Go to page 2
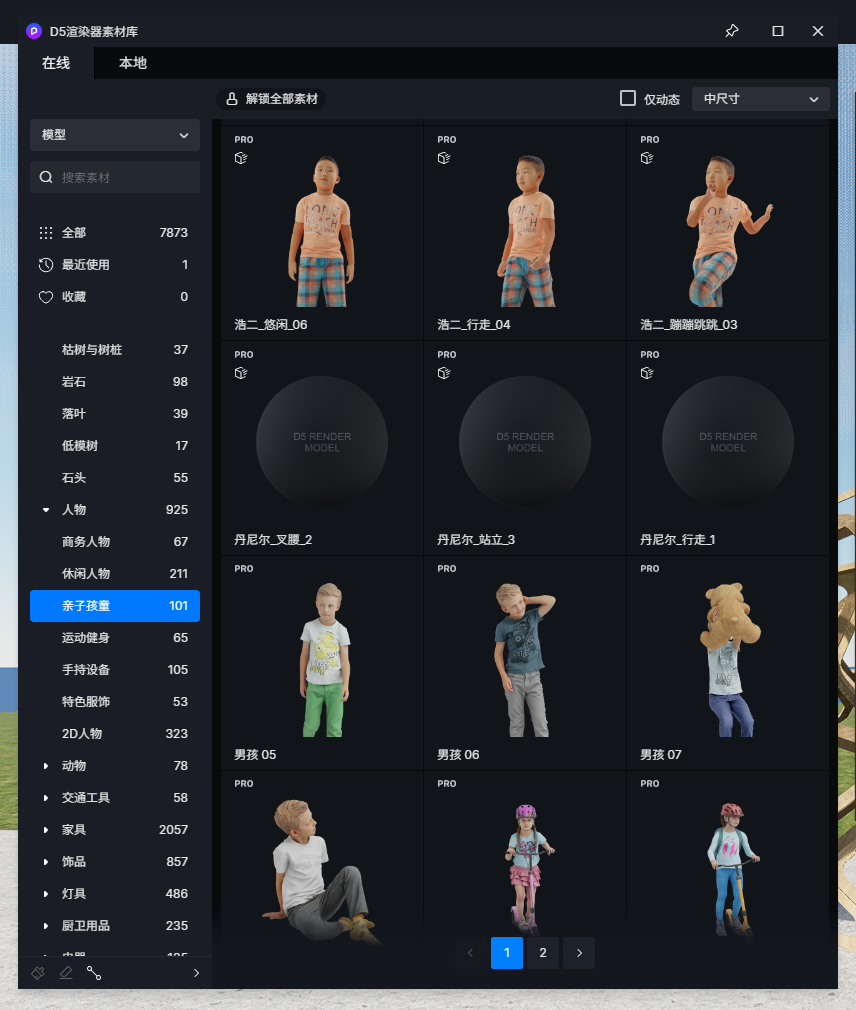Viewport: 856px width, 1010px height. (543, 953)
